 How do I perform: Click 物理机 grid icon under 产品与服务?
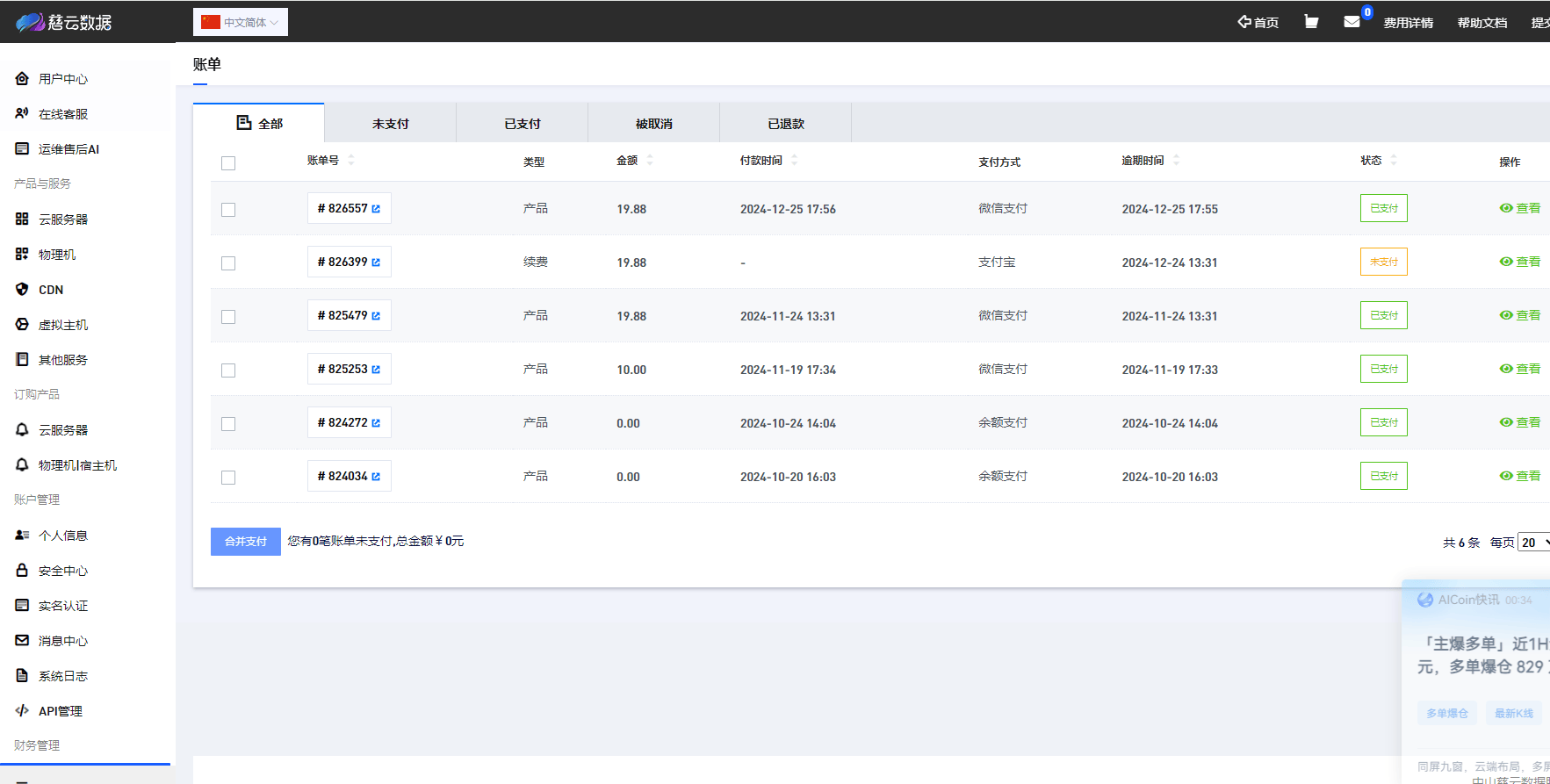click(22, 255)
